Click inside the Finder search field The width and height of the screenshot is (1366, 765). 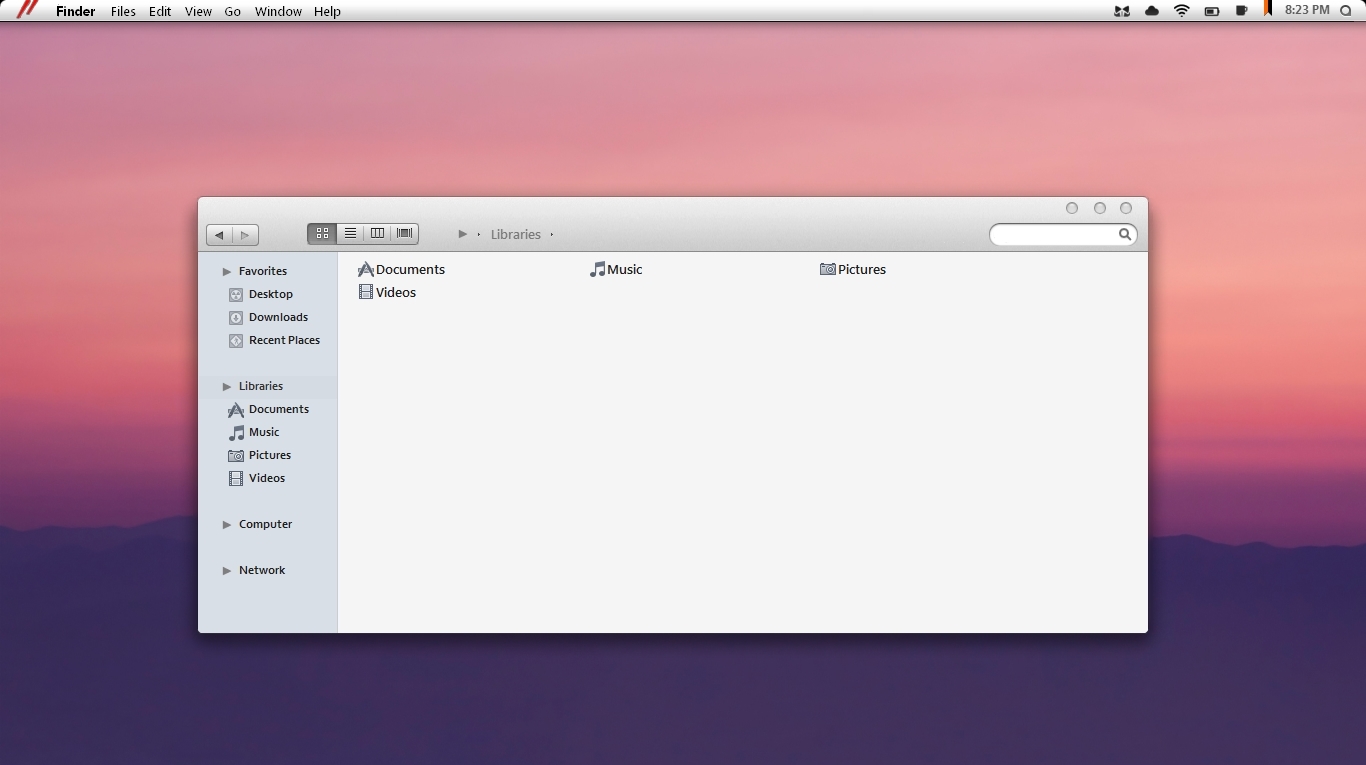[1063, 234]
